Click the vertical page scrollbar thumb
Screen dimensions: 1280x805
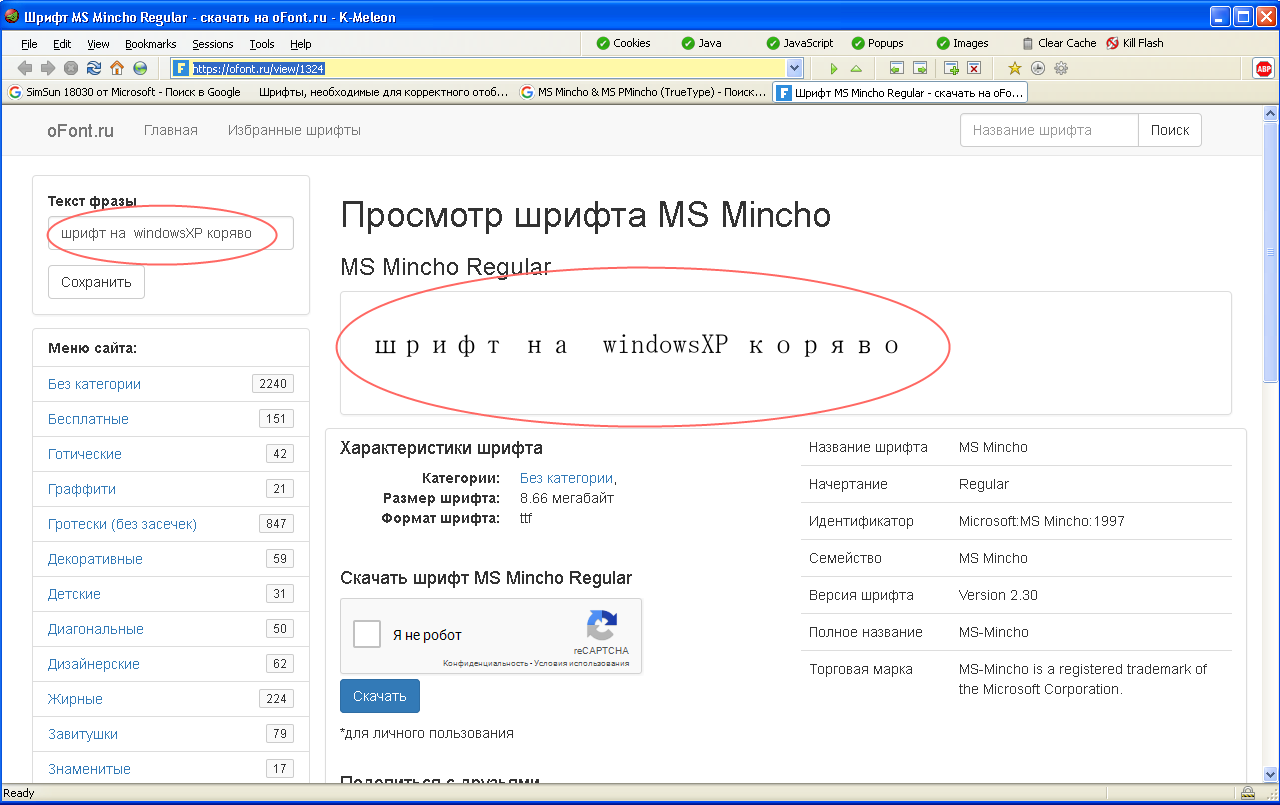click(1271, 250)
